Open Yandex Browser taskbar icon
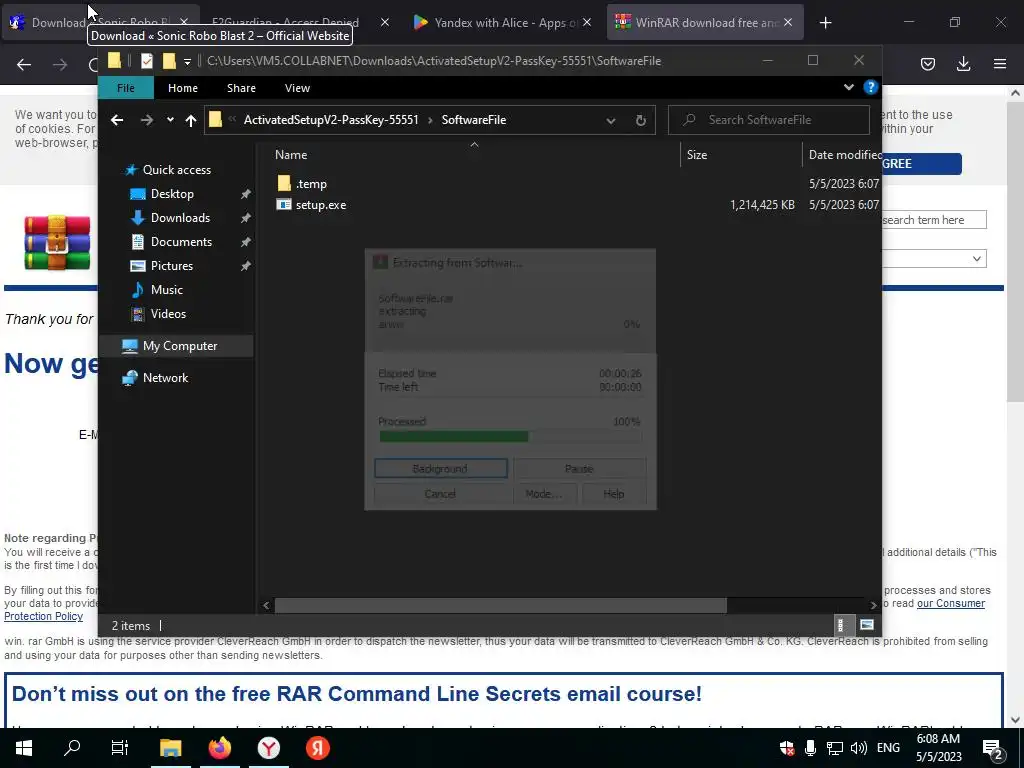 [268, 748]
